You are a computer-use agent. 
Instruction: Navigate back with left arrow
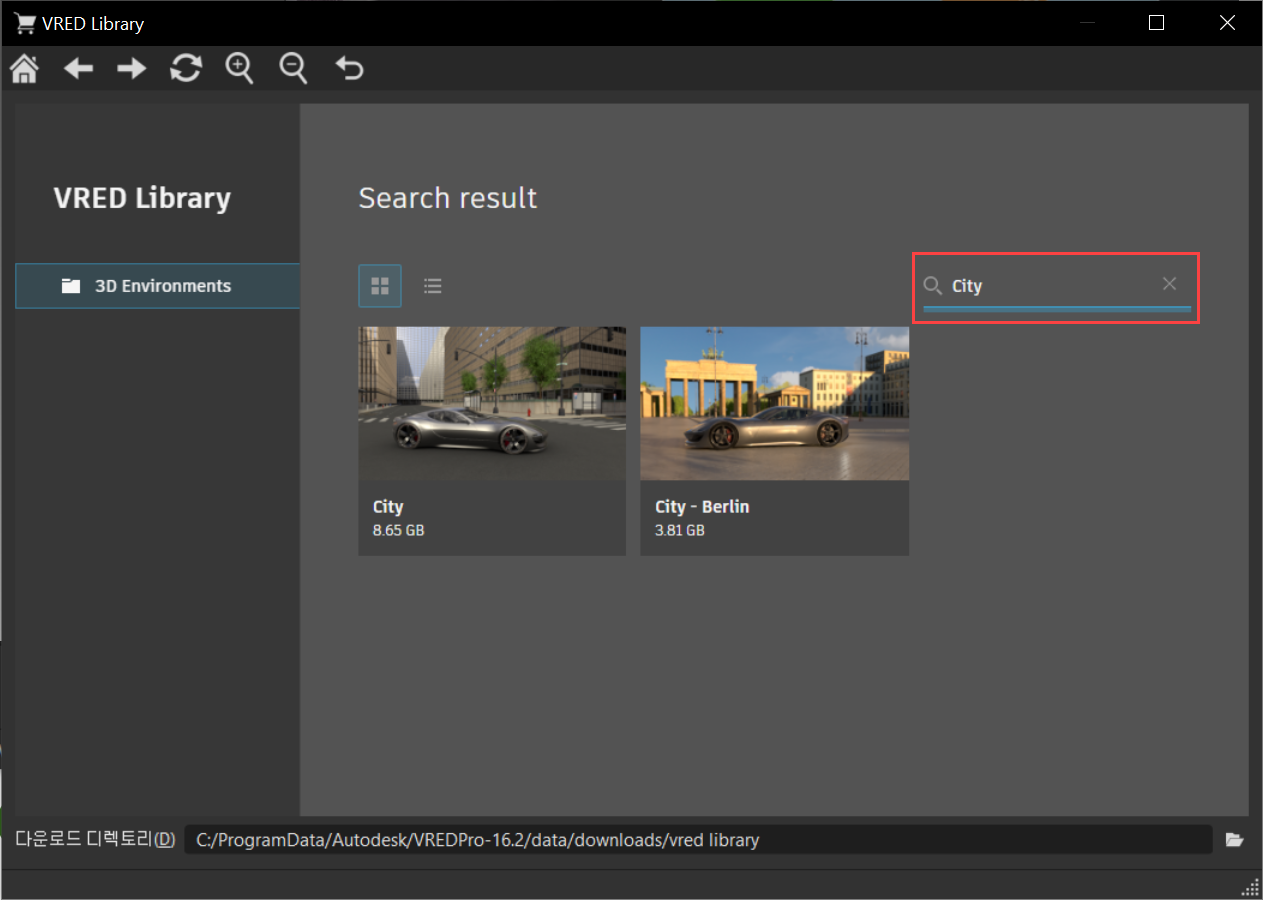click(x=78, y=69)
